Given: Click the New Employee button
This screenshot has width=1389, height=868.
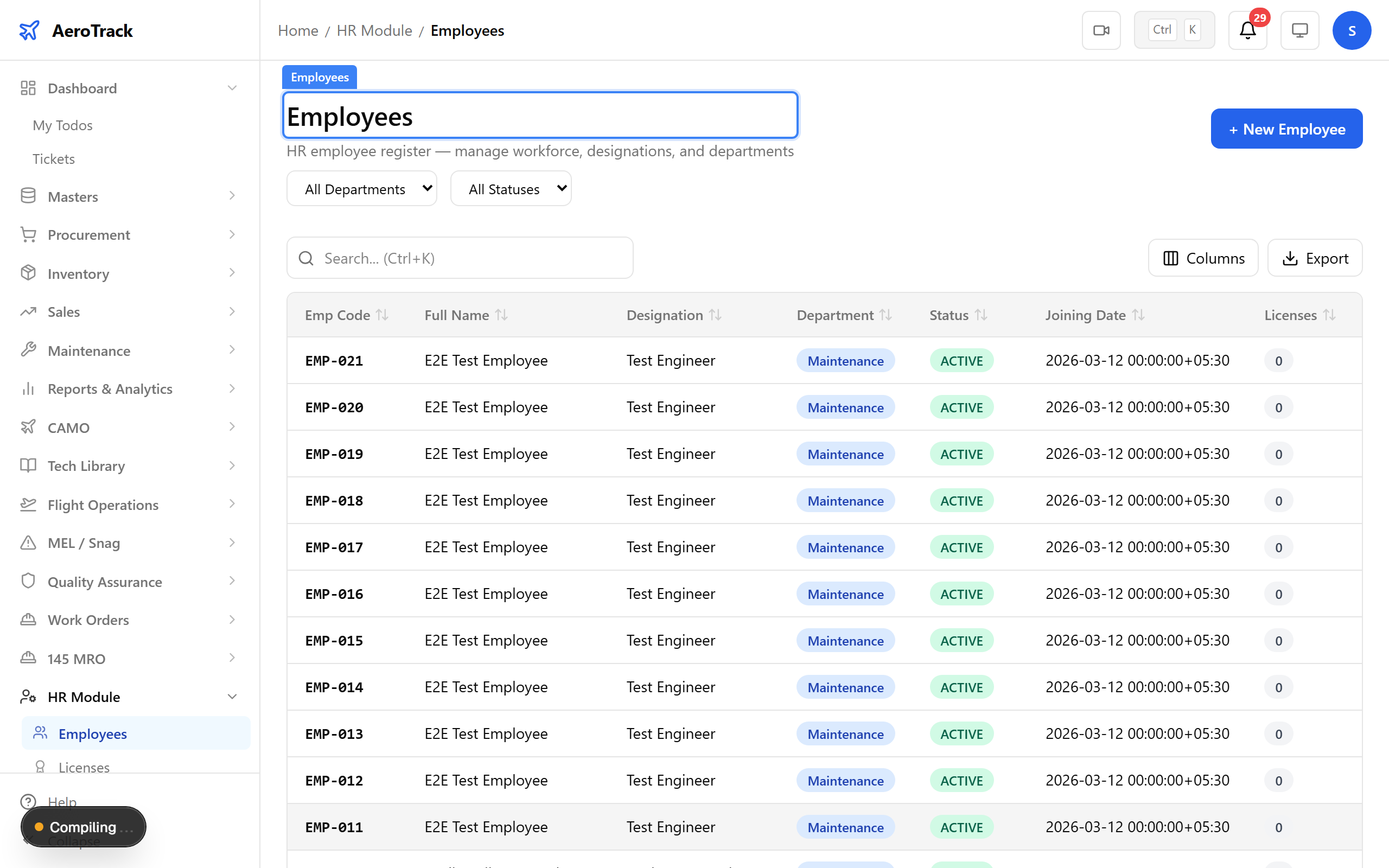Looking at the screenshot, I should click(x=1286, y=129).
